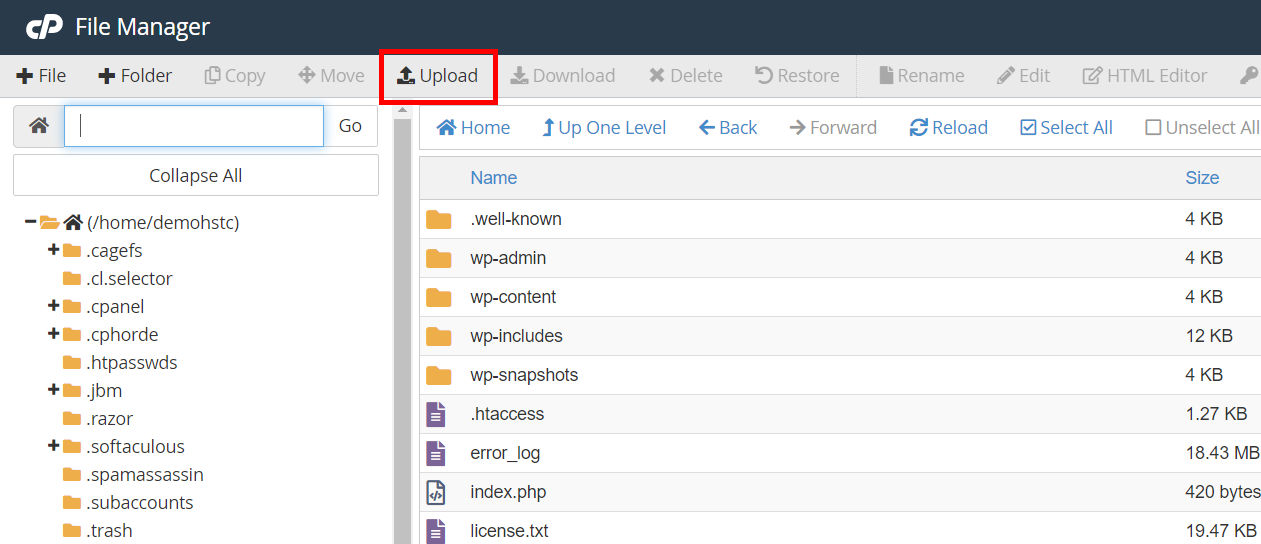Viewport: 1261px width, 544px height.
Task: Click the Move toolbar button
Action: (x=332, y=76)
